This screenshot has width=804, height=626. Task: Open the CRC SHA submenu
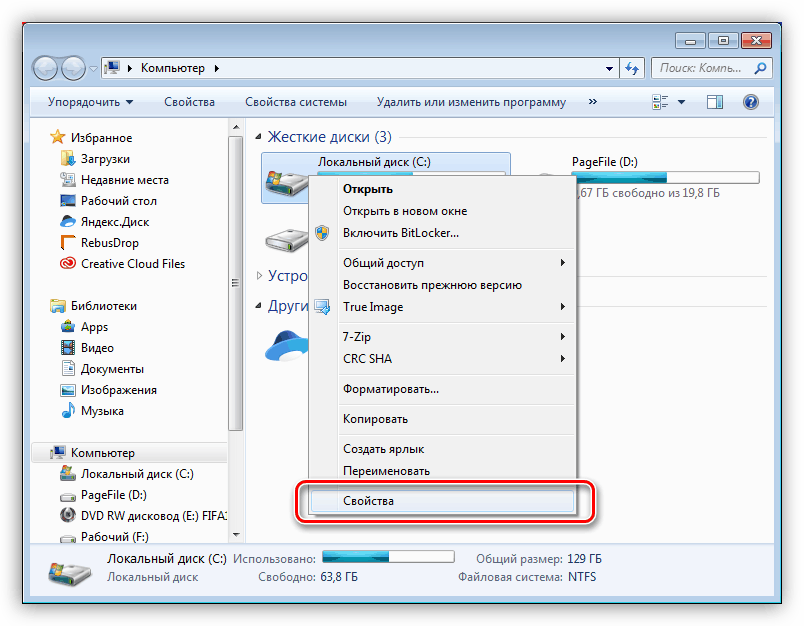point(442,359)
